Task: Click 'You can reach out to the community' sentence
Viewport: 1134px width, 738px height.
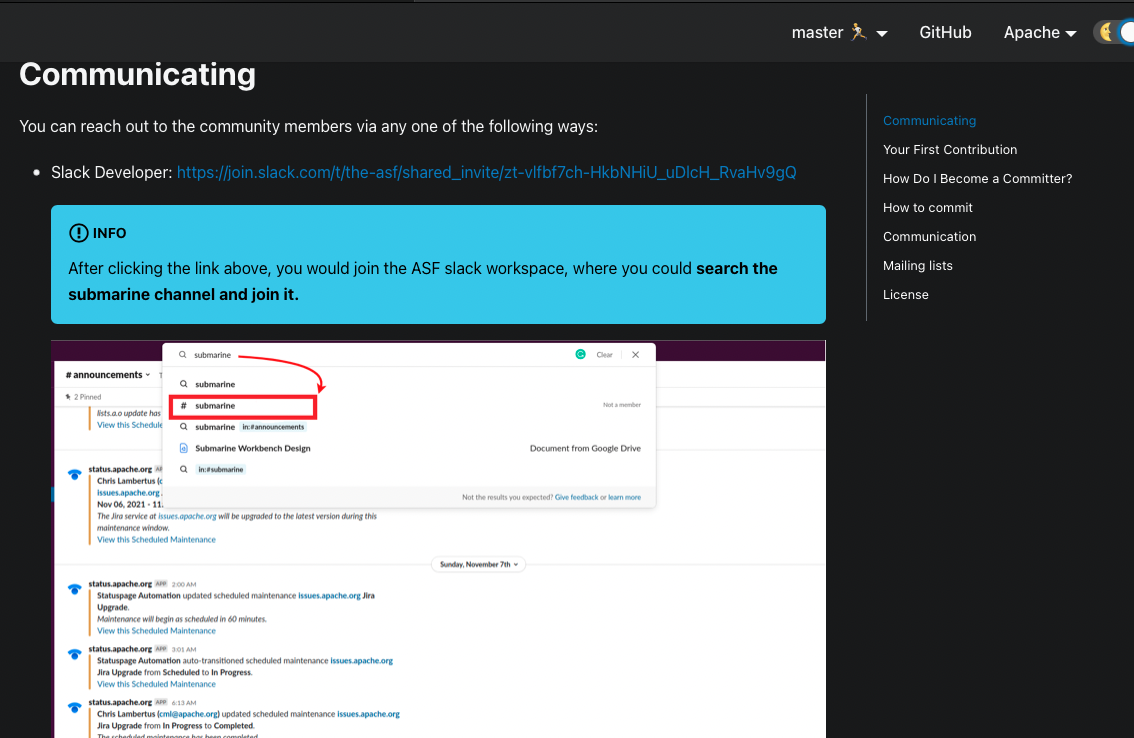Action: [309, 127]
